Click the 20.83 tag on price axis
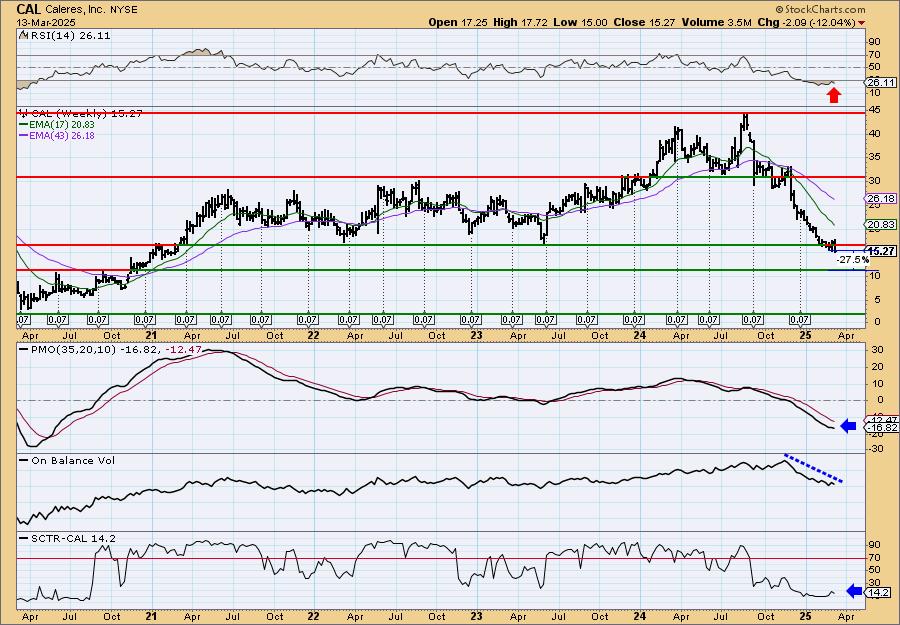This screenshot has width=900, height=625. (882, 224)
